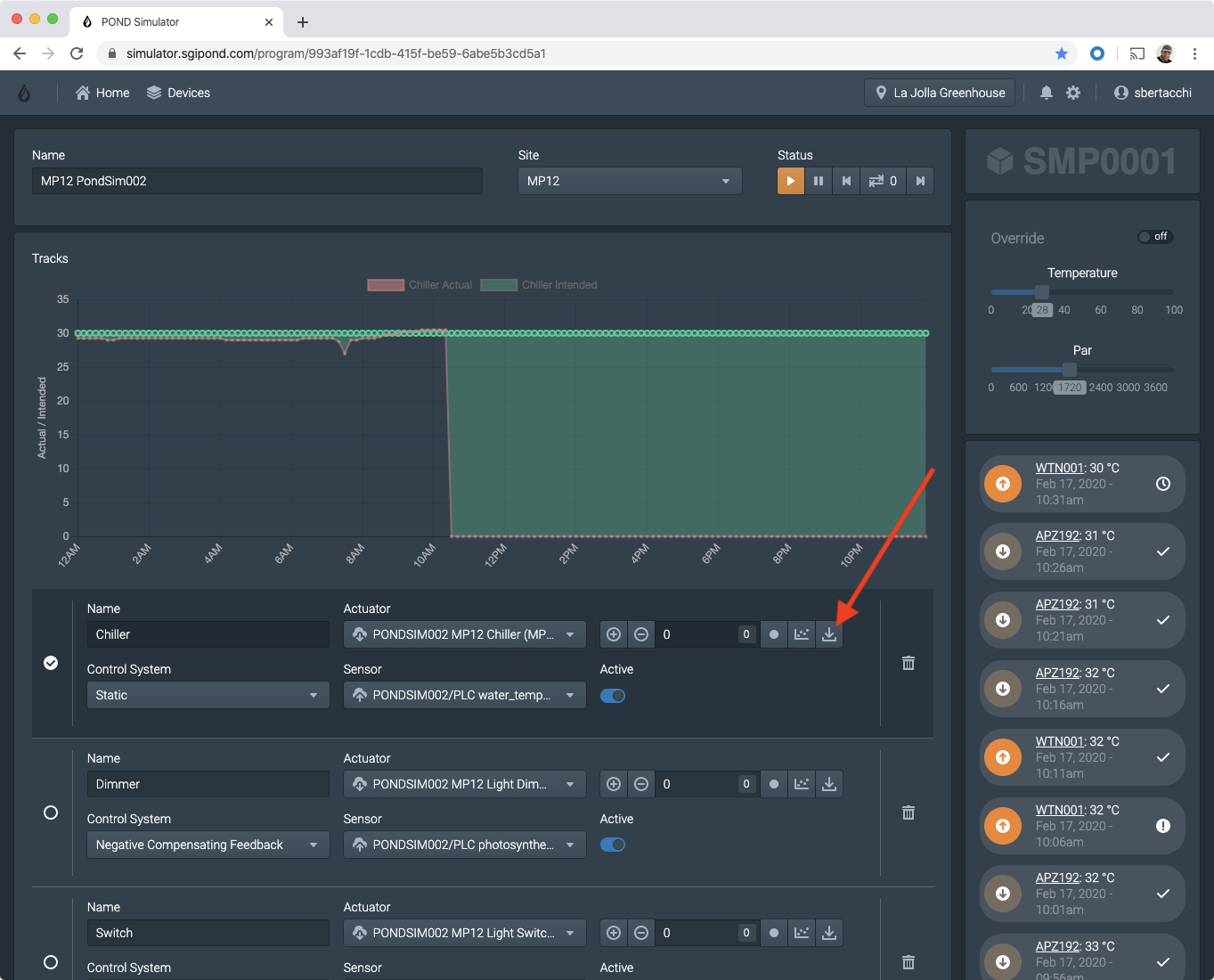Open the Site dropdown showing MP12

[629, 181]
